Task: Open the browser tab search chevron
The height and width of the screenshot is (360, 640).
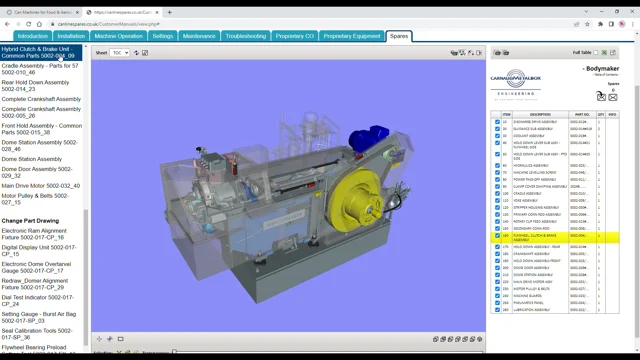Action: [586, 12]
